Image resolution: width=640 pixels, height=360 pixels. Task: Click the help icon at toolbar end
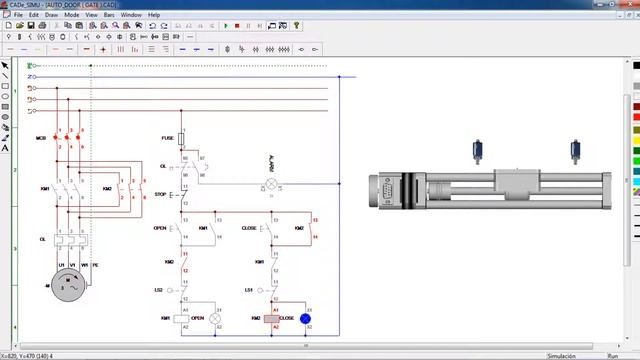(297, 26)
